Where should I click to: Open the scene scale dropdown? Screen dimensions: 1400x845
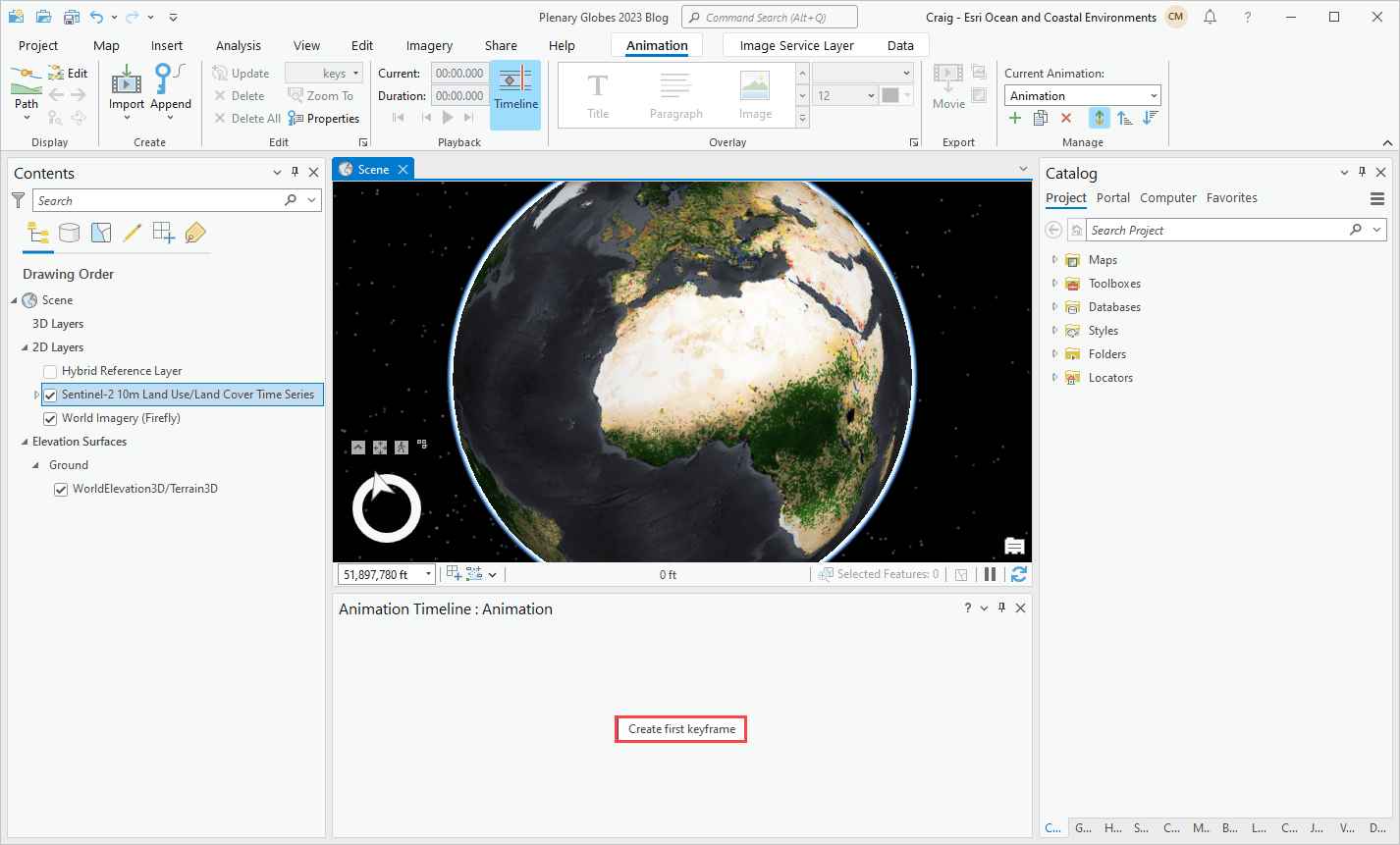pos(428,574)
